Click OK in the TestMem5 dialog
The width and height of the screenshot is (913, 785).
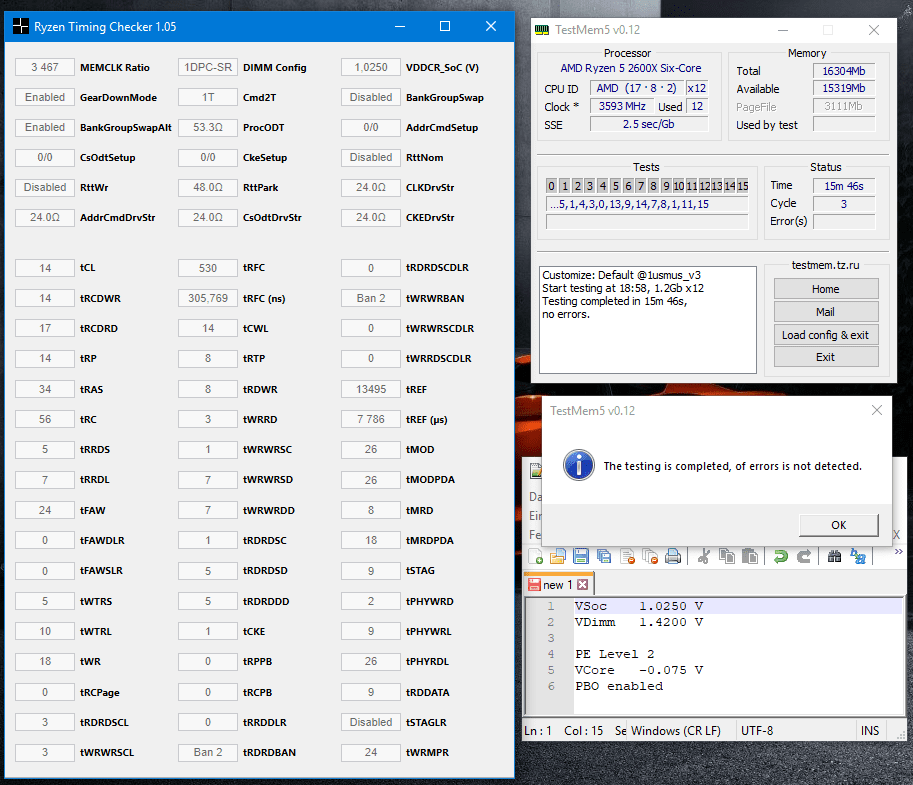tap(838, 525)
